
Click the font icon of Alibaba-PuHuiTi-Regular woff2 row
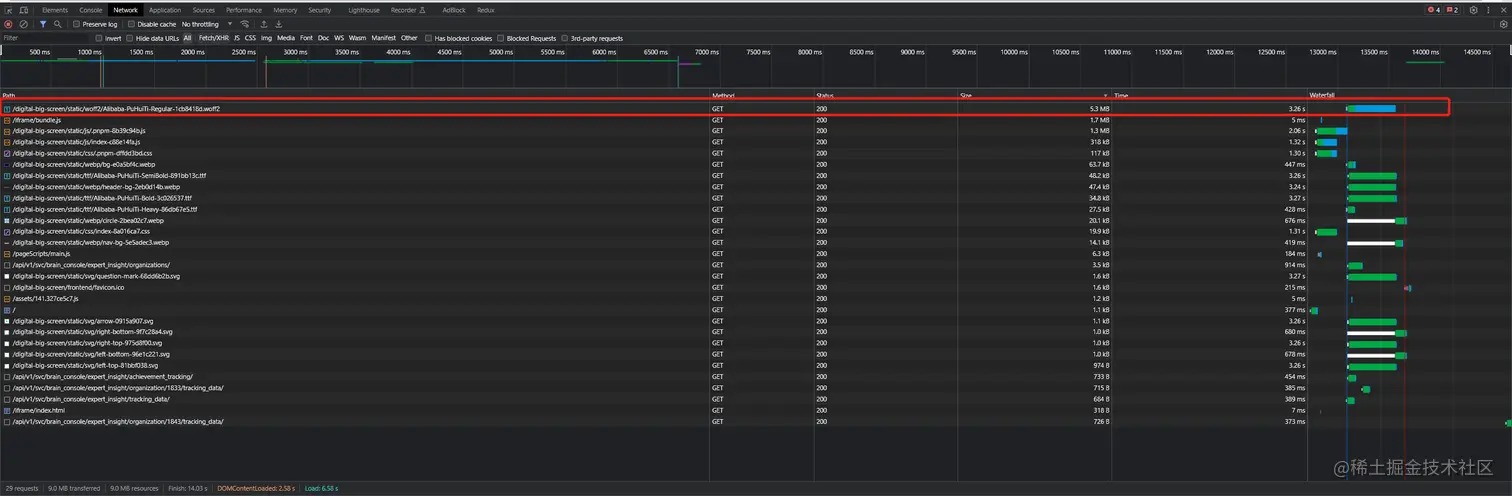[7, 108]
